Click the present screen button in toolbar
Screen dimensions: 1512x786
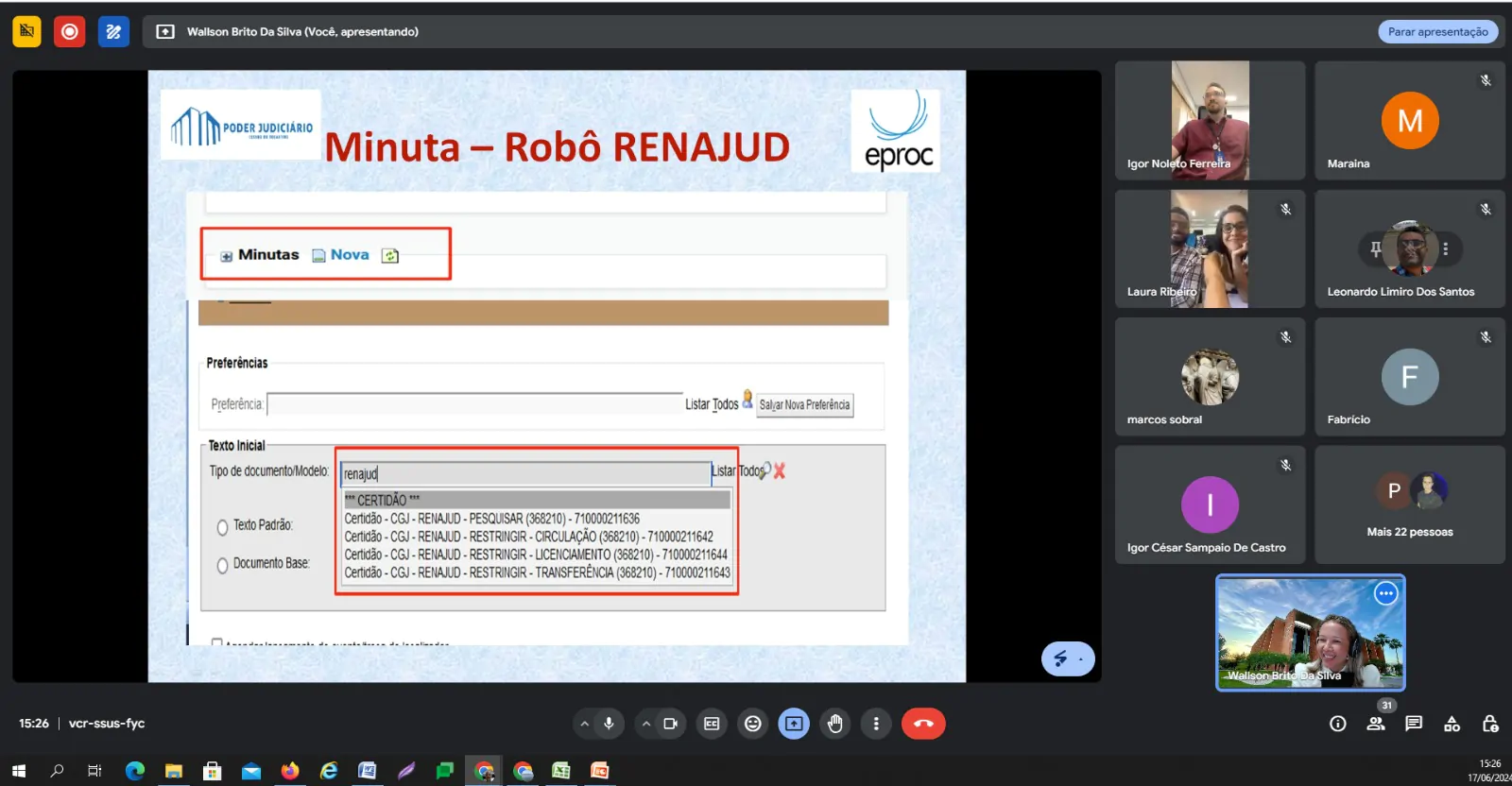[x=794, y=724]
